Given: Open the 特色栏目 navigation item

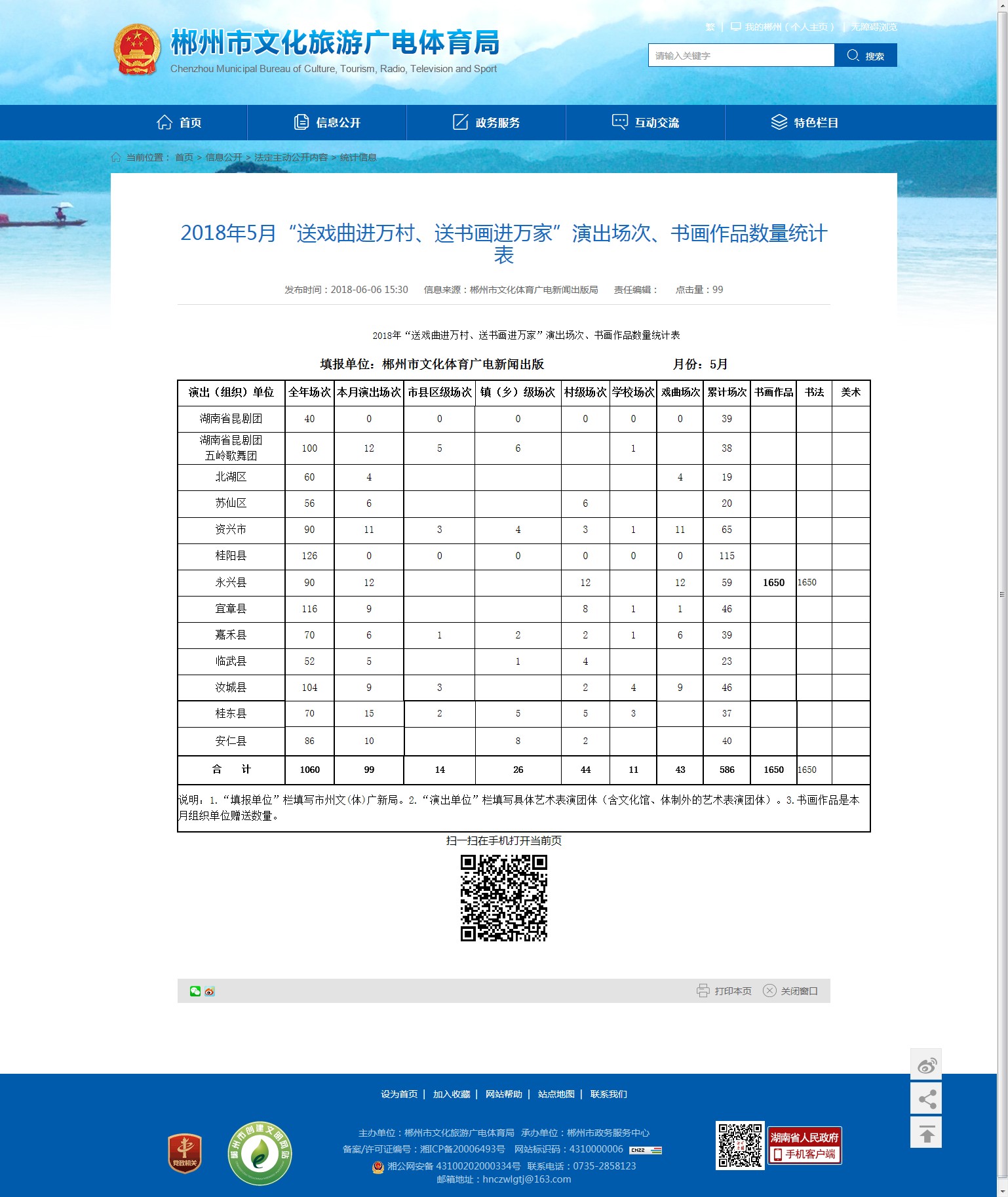Looking at the screenshot, I should click(x=805, y=123).
